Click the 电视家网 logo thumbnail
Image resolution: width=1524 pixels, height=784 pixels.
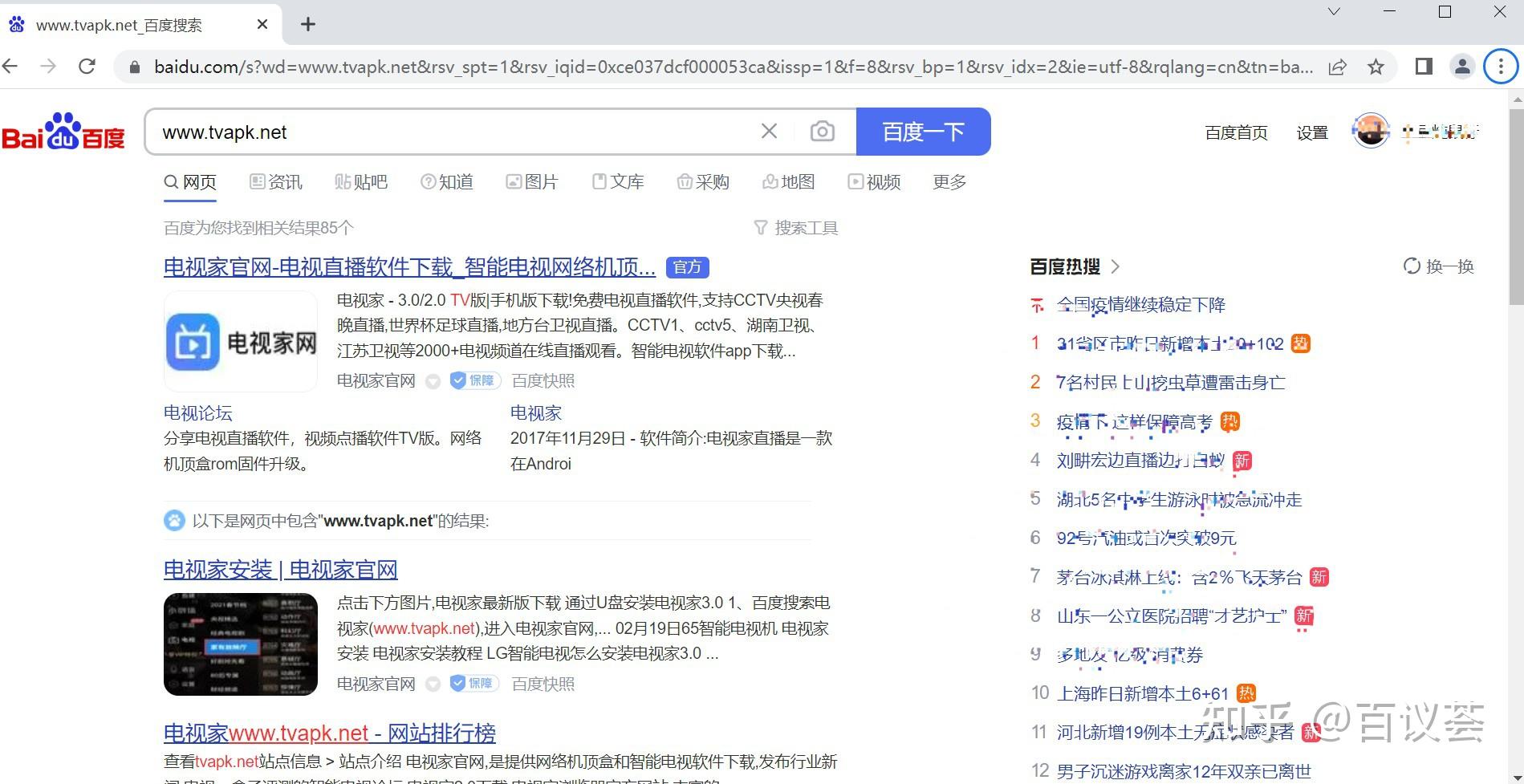coord(241,342)
